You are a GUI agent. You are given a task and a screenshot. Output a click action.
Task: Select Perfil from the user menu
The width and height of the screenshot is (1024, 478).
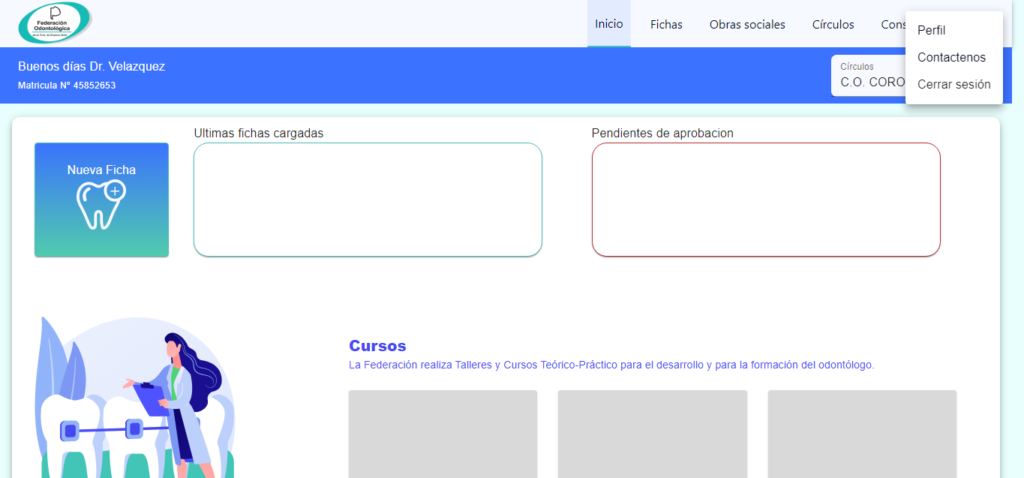(931, 30)
